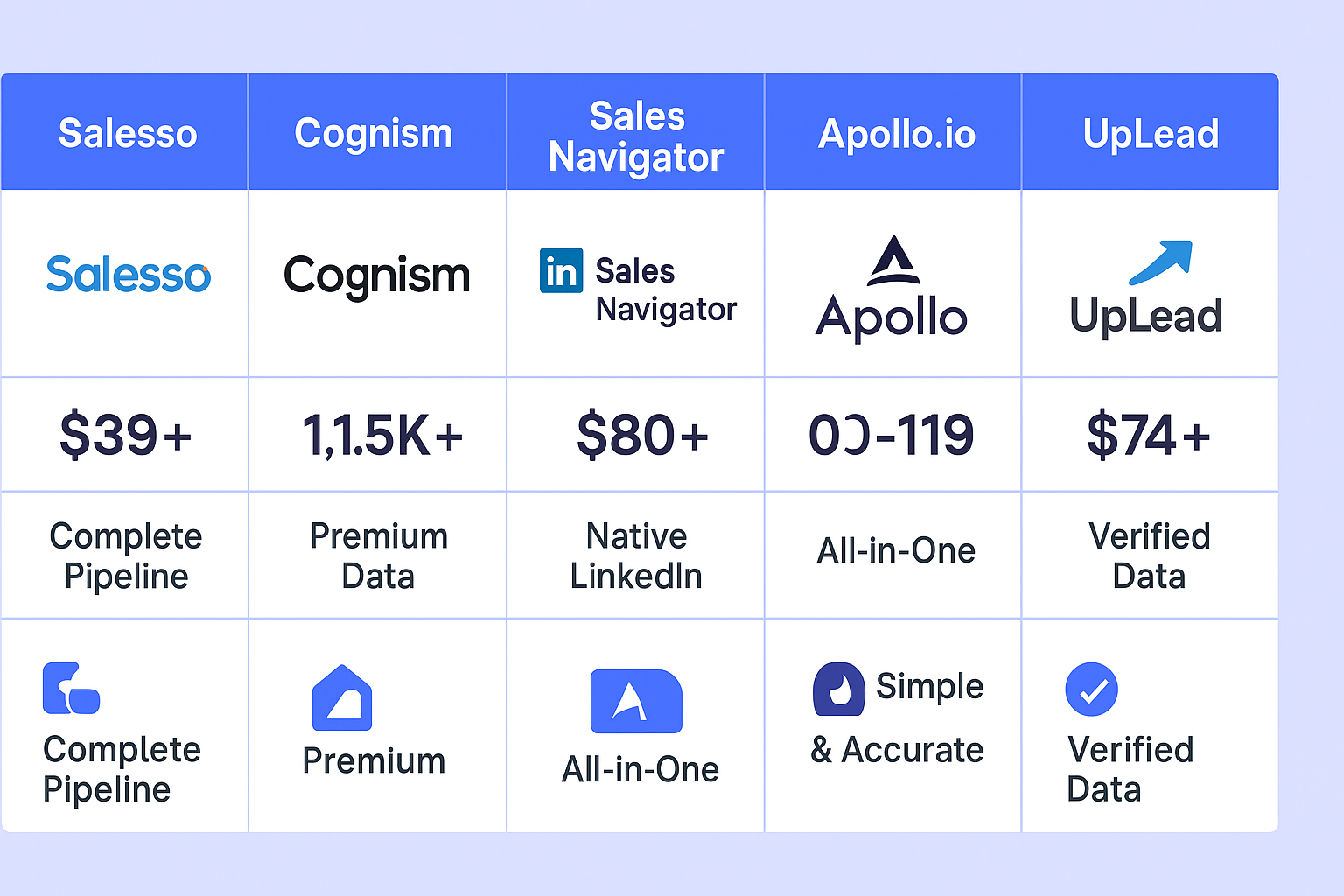Select the Apollo.io column header

tap(893, 132)
